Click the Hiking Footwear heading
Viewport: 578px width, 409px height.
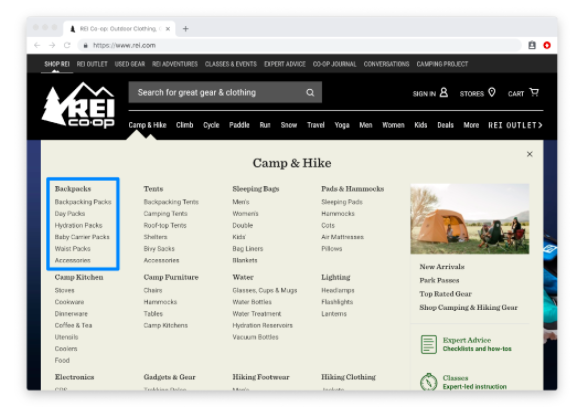261,377
